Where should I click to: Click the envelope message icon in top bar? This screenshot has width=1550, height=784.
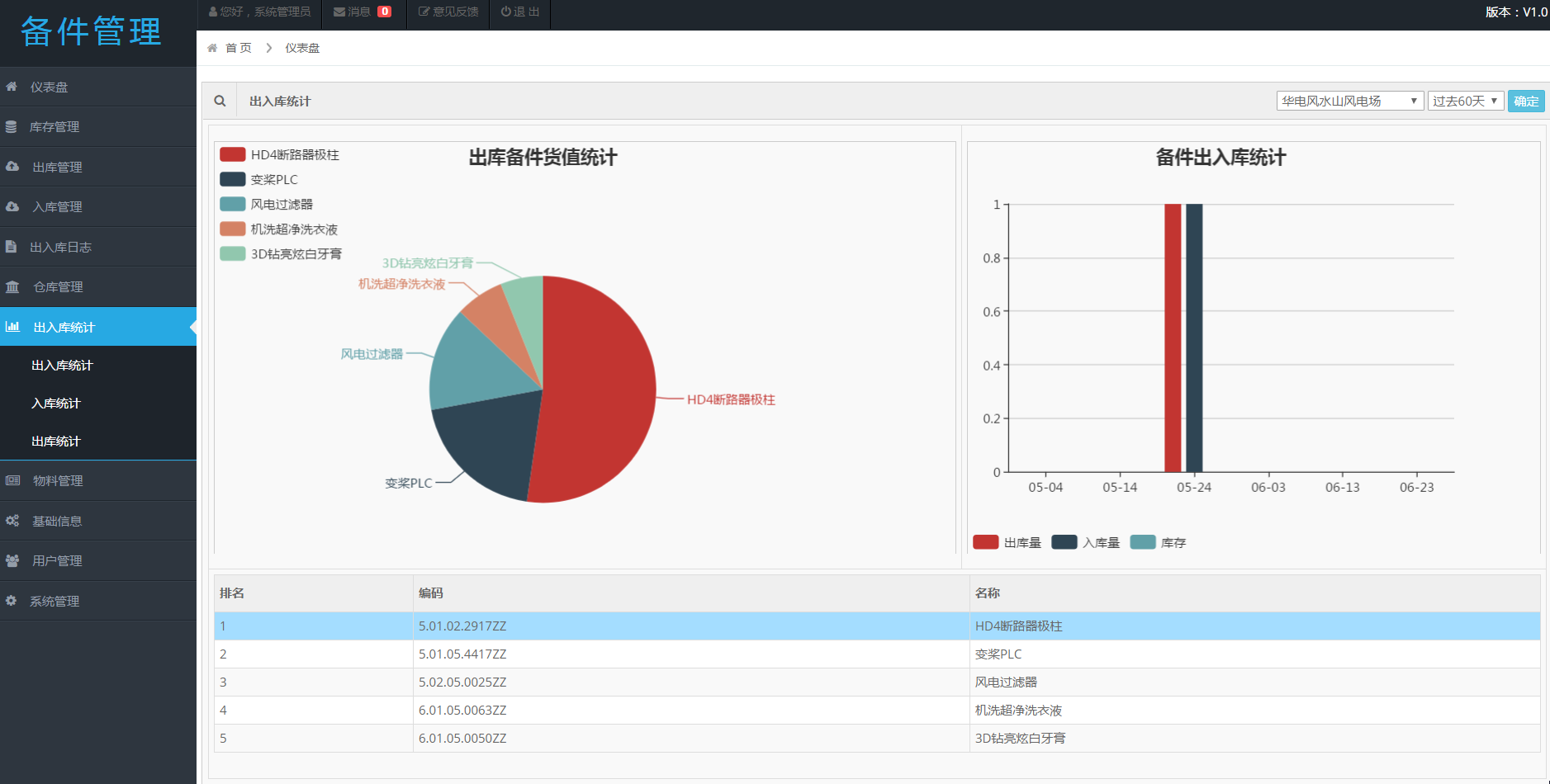(x=339, y=12)
